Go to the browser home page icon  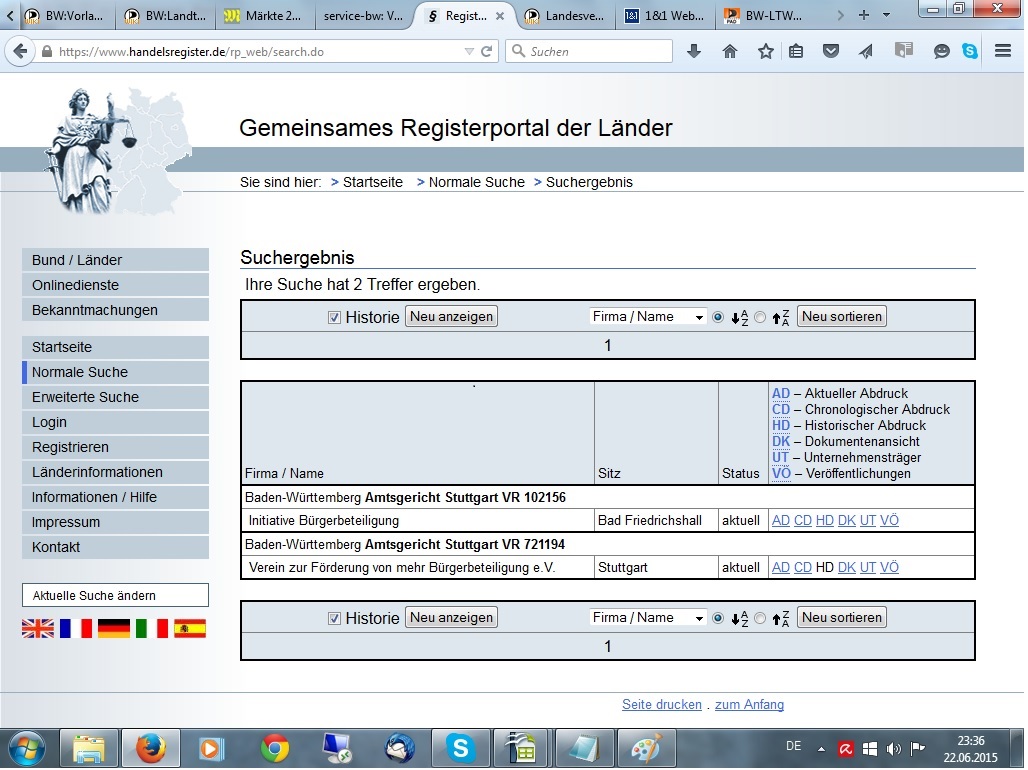730,51
